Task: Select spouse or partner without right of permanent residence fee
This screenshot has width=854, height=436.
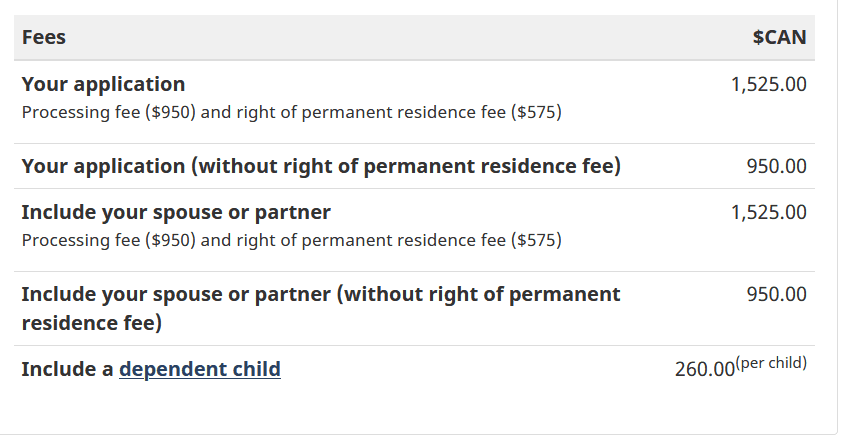Action: coord(321,309)
